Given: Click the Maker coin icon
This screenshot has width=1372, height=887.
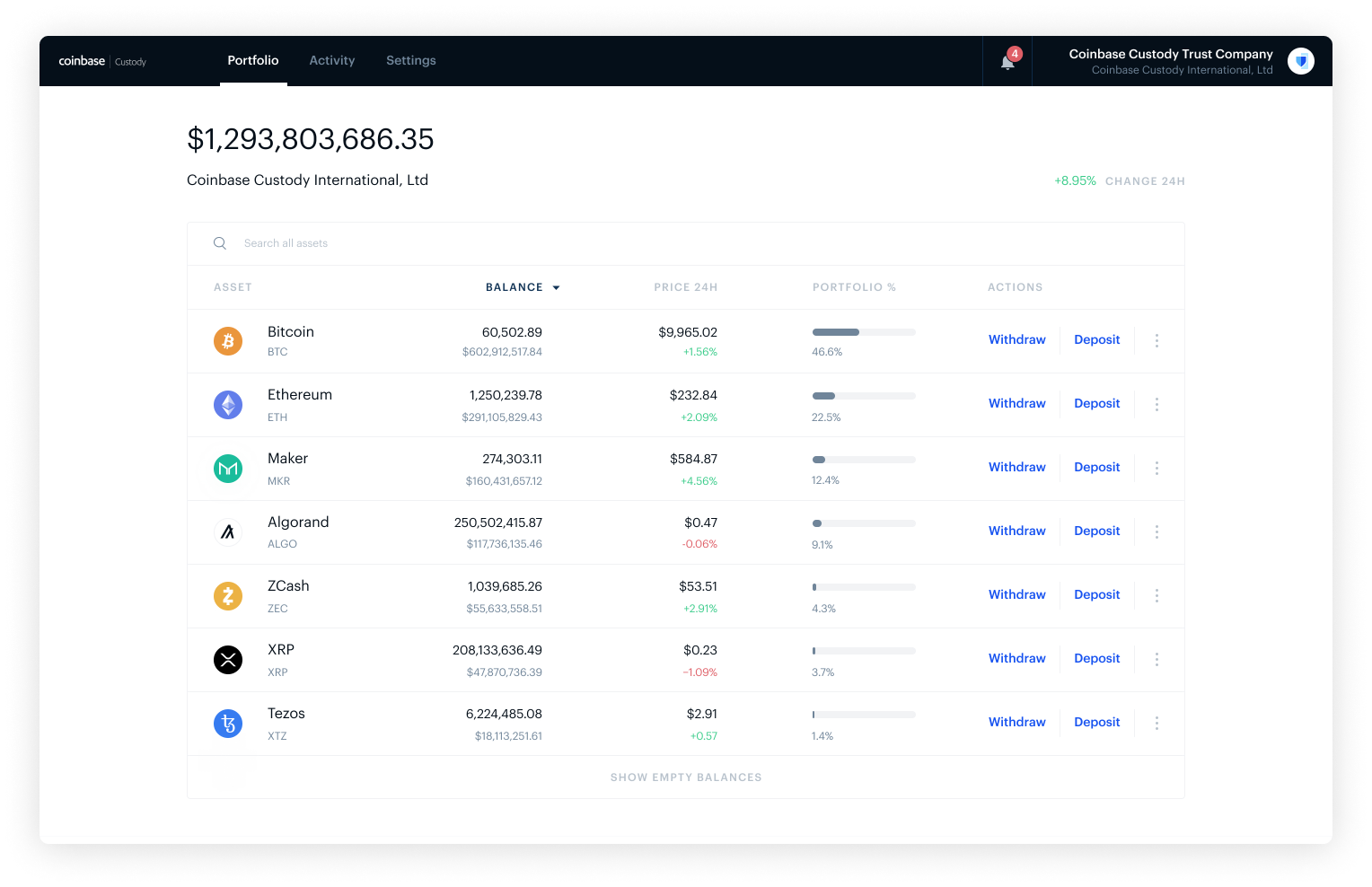Looking at the screenshot, I should click(x=228, y=469).
